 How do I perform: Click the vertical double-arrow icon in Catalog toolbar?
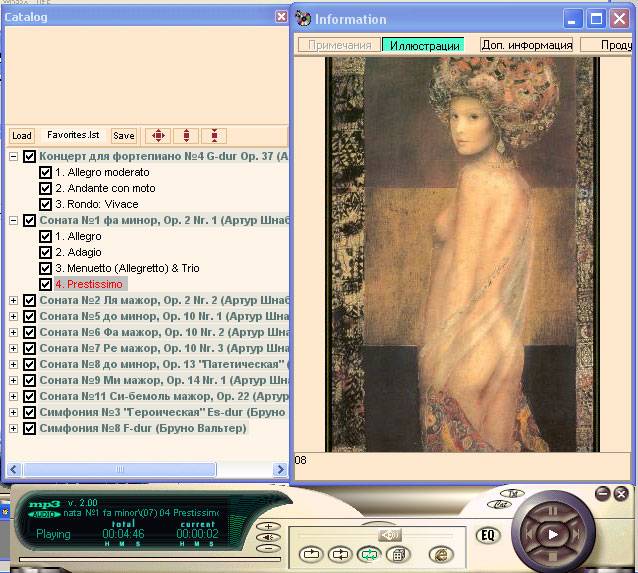click(x=186, y=136)
